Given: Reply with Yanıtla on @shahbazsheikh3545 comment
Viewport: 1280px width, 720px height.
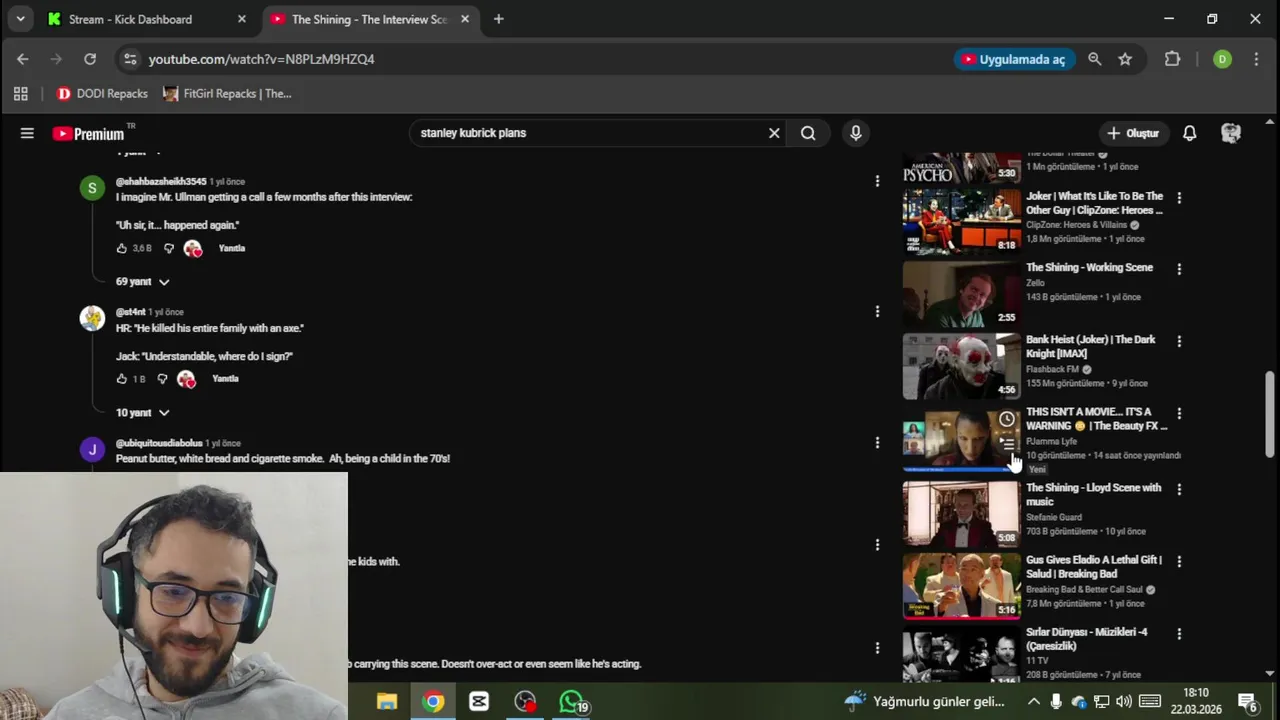Looking at the screenshot, I should click(x=231, y=248).
